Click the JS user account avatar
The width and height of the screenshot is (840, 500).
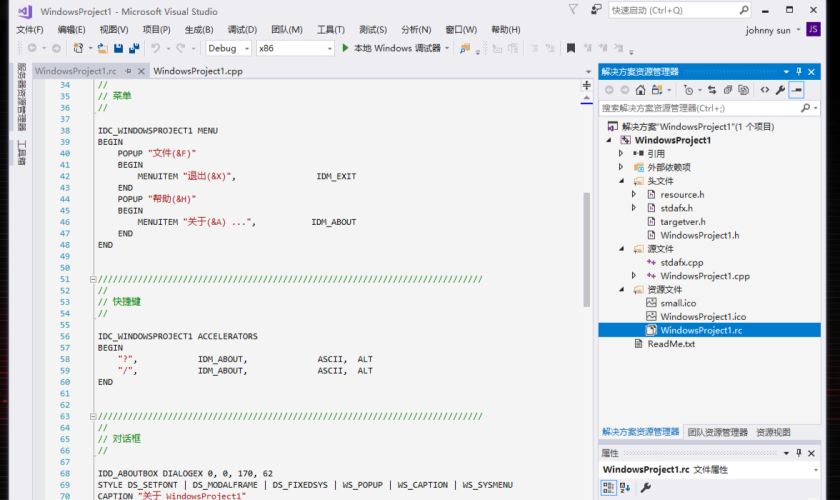point(813,29)
